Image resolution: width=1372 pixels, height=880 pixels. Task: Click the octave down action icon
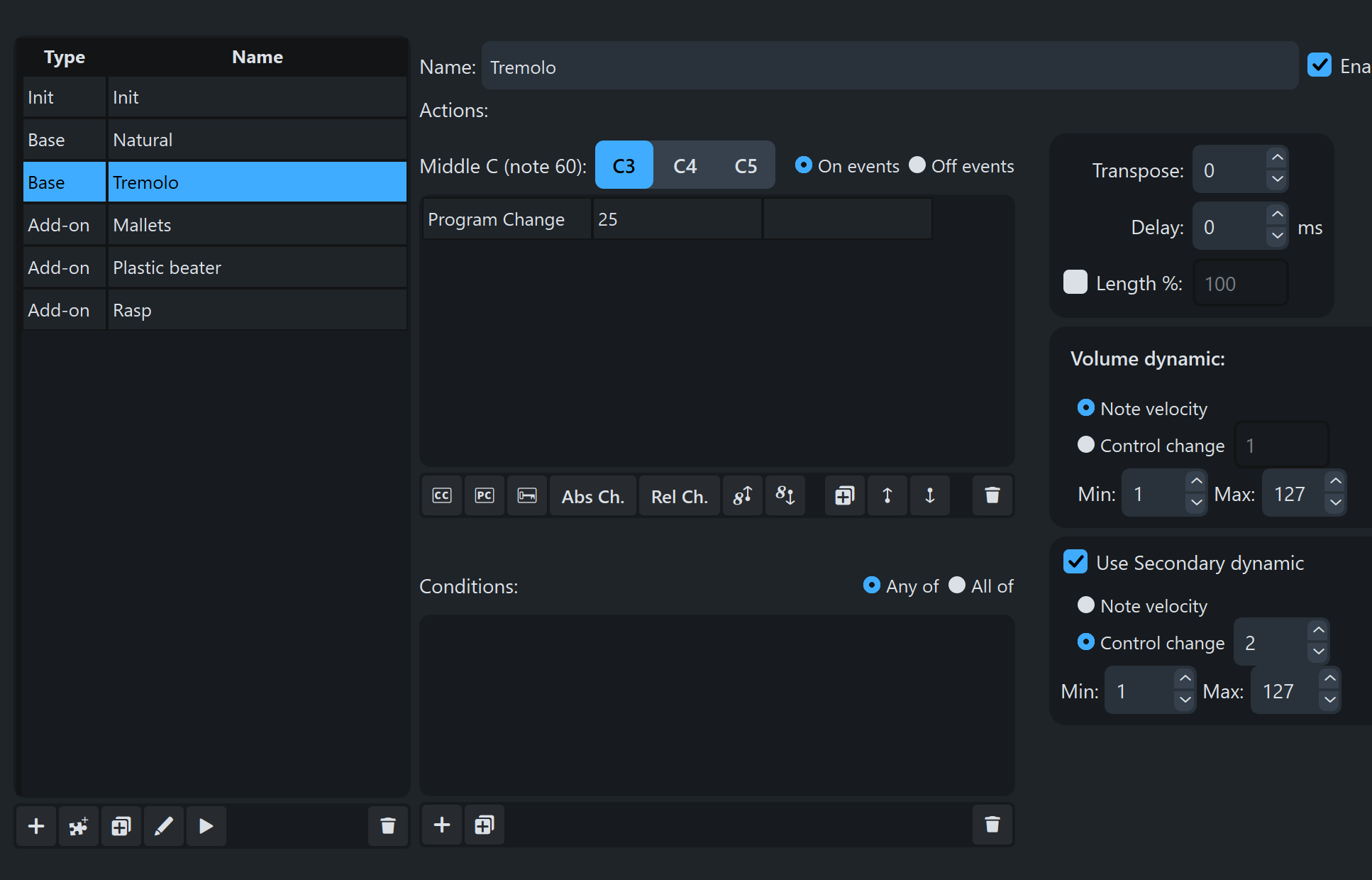click(785, 495)
